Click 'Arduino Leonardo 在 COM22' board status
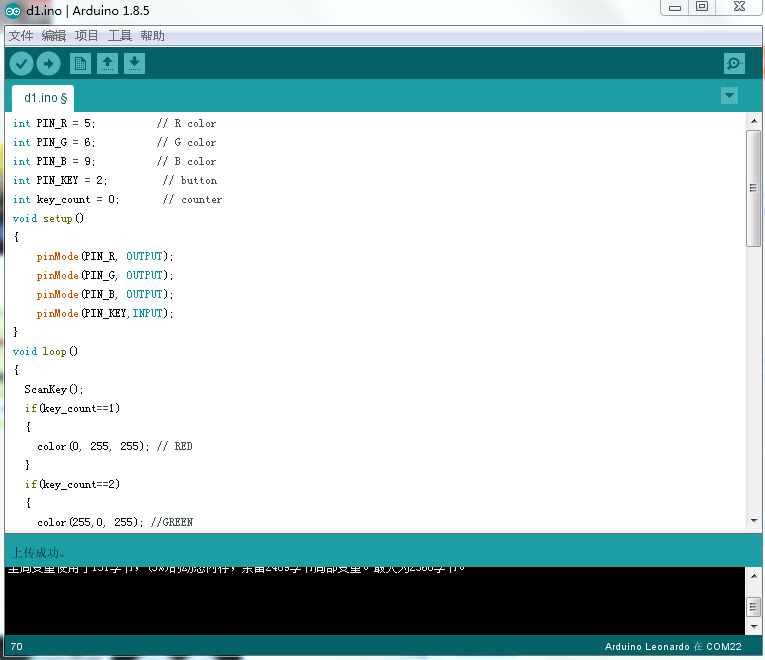 (673, 647)
